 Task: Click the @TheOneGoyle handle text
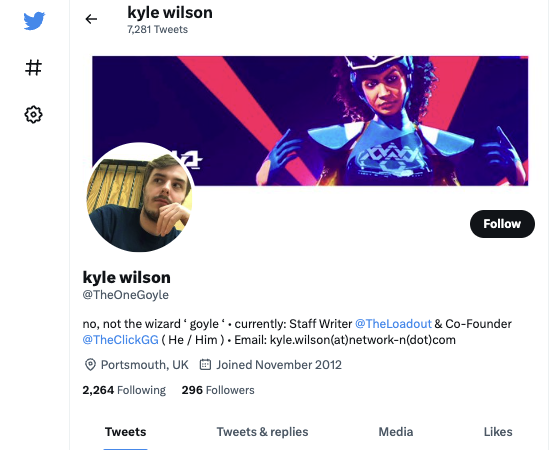click(x=125, y=295)
